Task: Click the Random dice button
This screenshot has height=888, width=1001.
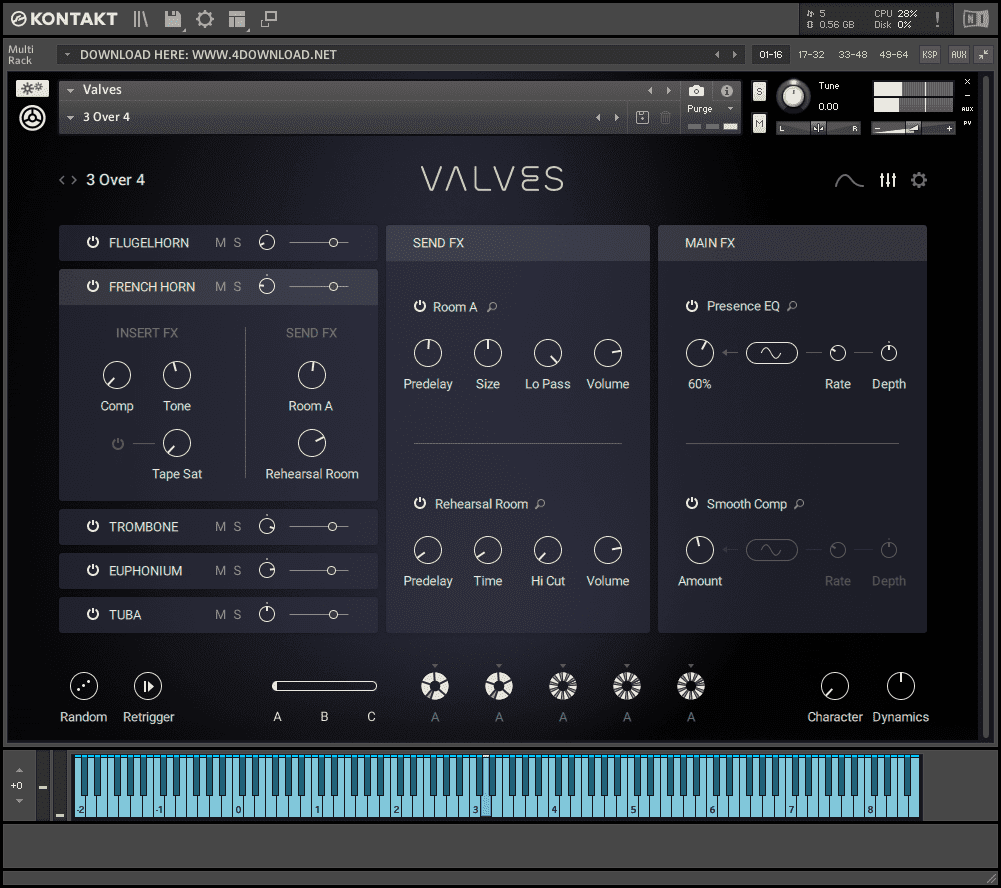Action: coord(84,686)
